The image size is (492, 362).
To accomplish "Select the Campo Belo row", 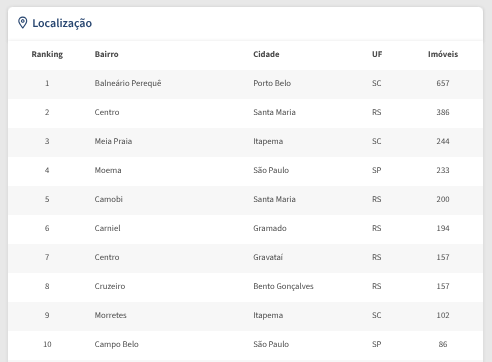I will [245, 345].
